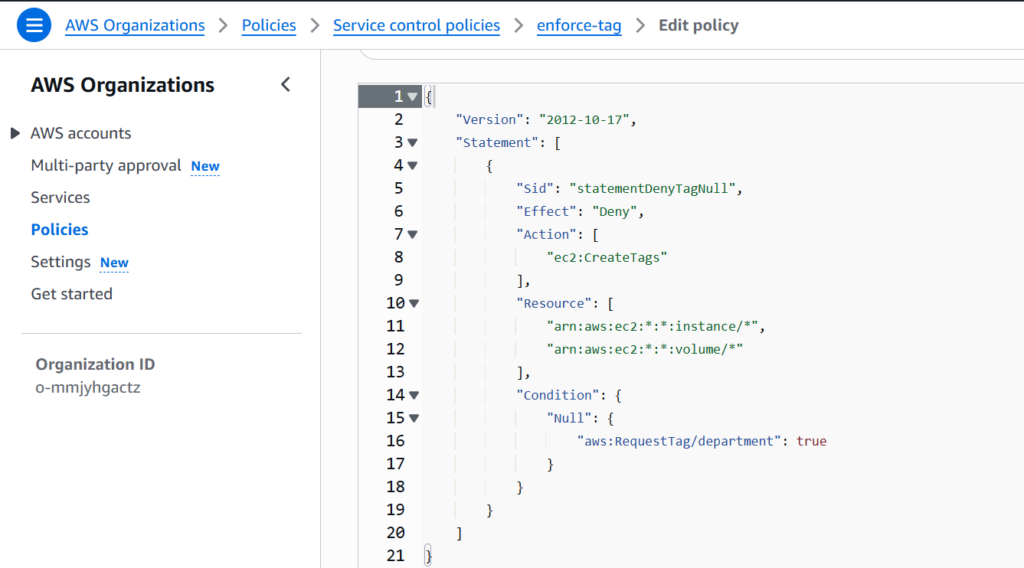
Task: Fold the Action array at line 7
Action: (412, 234)
